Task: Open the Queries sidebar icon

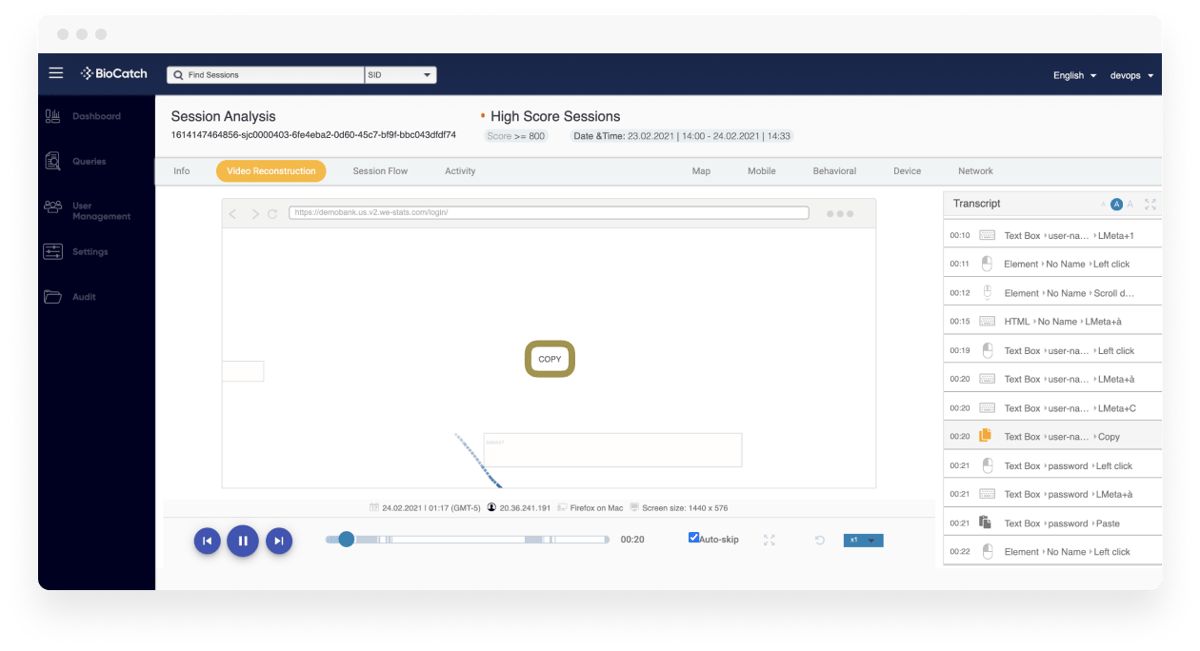Action: click(x=53, y=160)
